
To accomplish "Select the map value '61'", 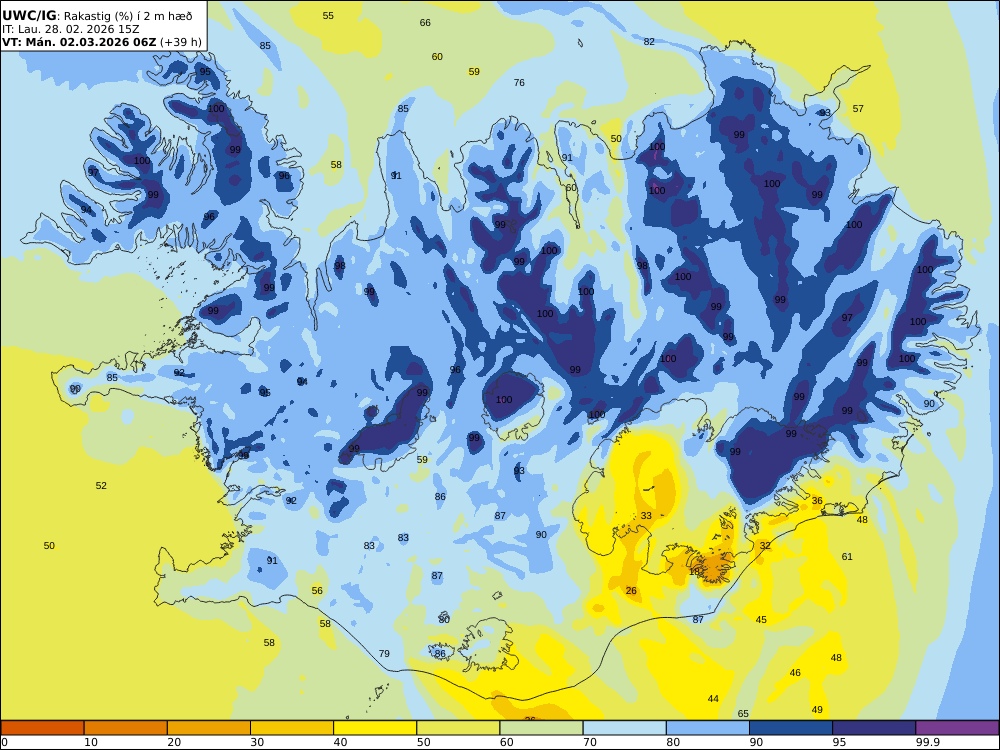I will (847, 557).
